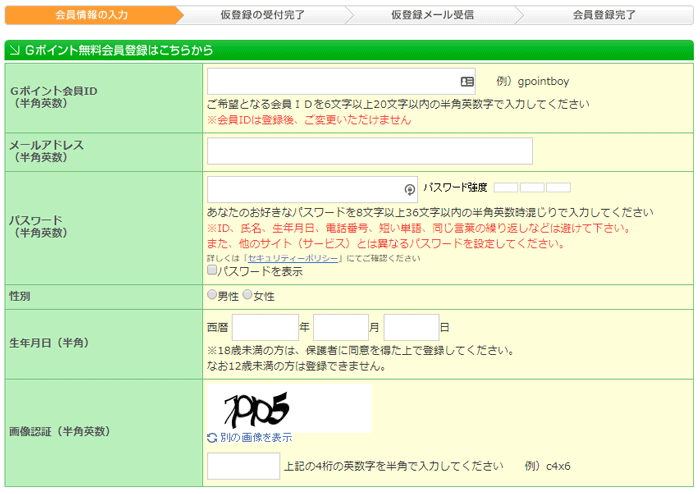Image resolution: width=700 pixels, height=494 pixels.
Task: Click the birth day input box
Action: click(411, 327)
